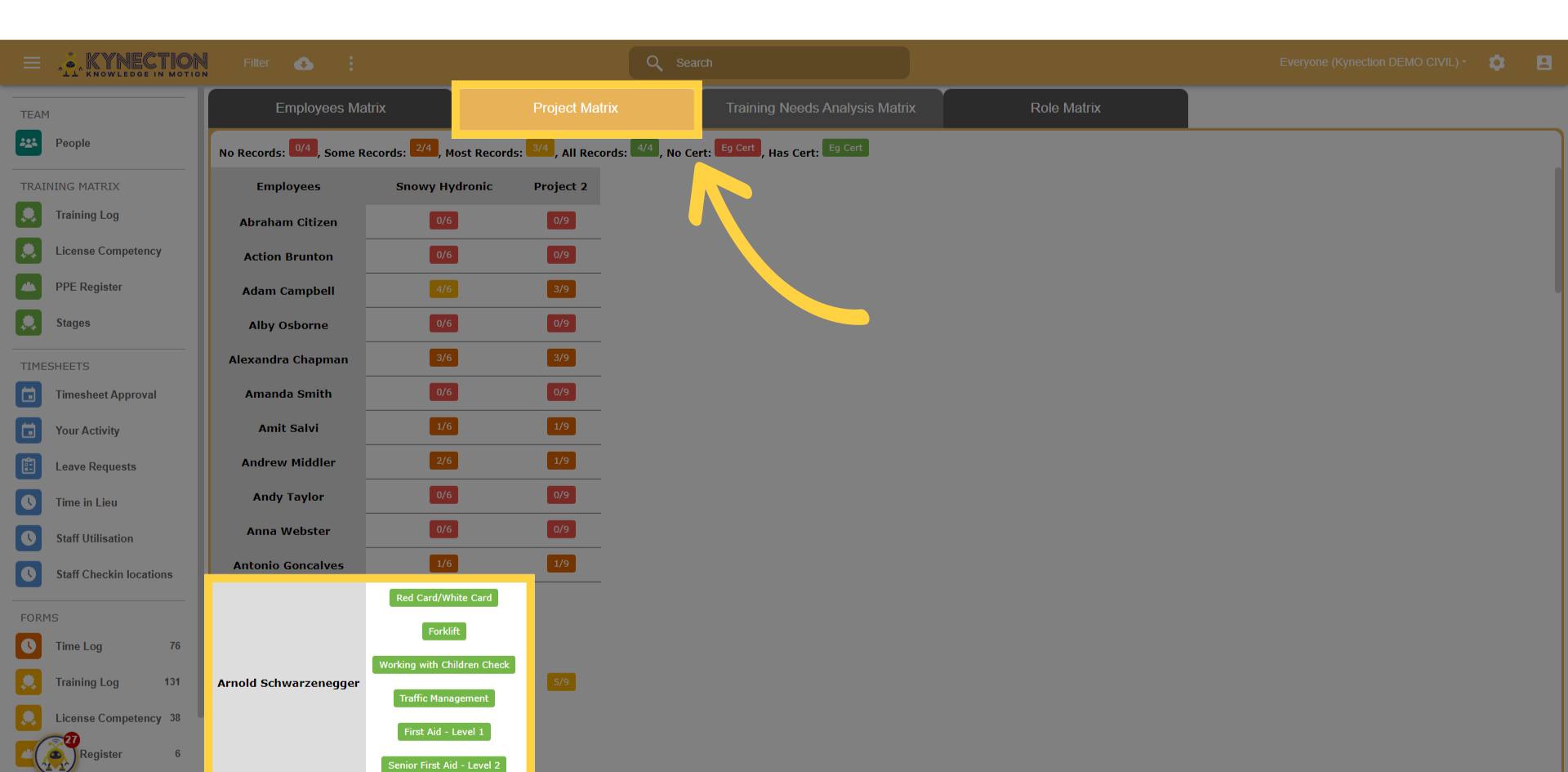Click the Training Matrix License Competency icon
Viewport: 1568px width, 772px height.
click(29, 251)
